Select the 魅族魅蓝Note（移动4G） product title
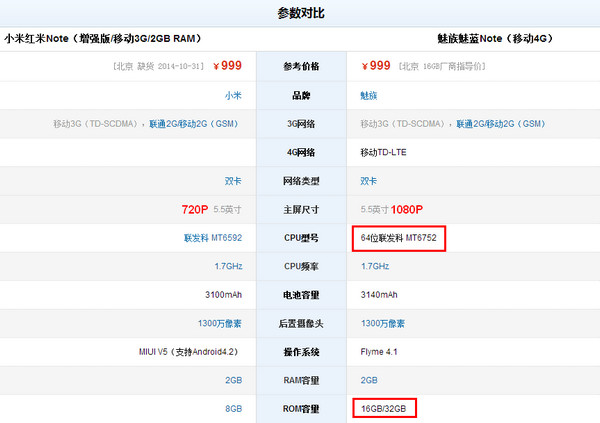Screen dimensions: 600x423 point(496,39)
